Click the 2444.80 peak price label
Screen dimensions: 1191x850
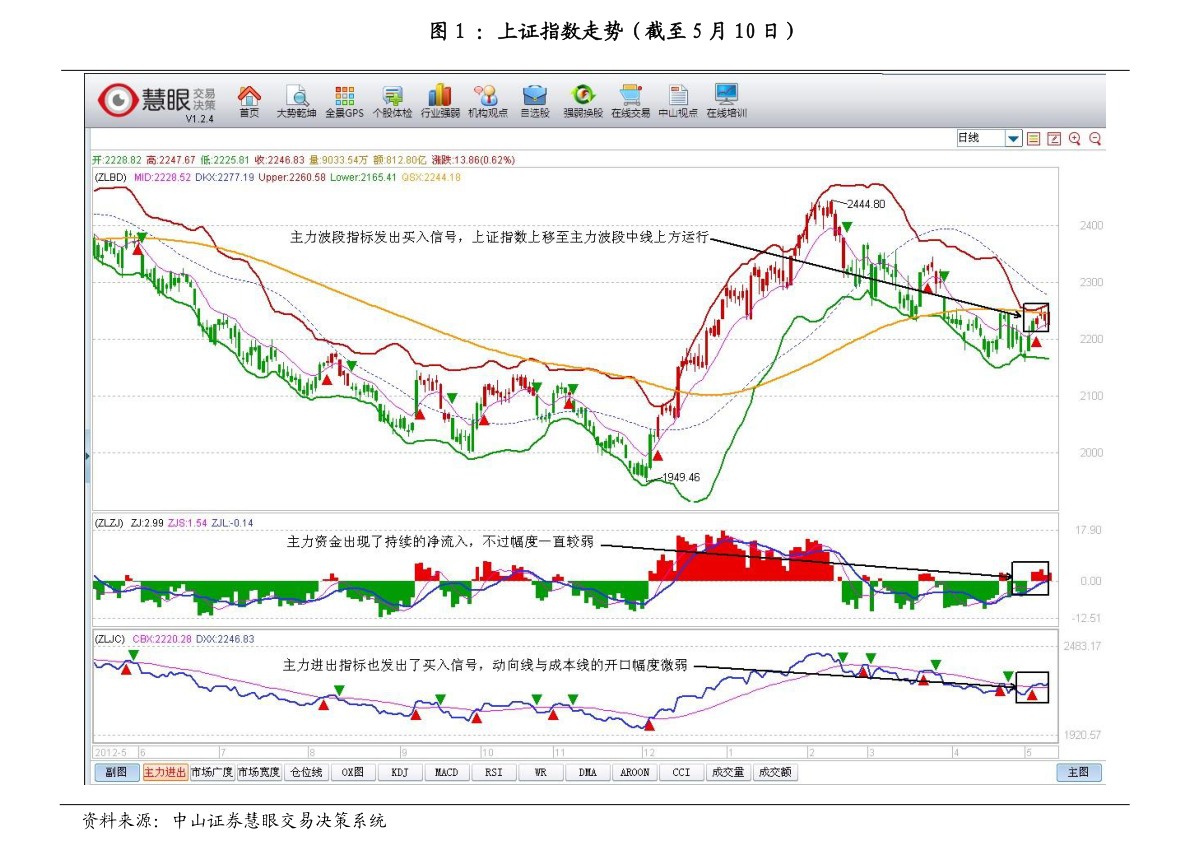point(866,204)
